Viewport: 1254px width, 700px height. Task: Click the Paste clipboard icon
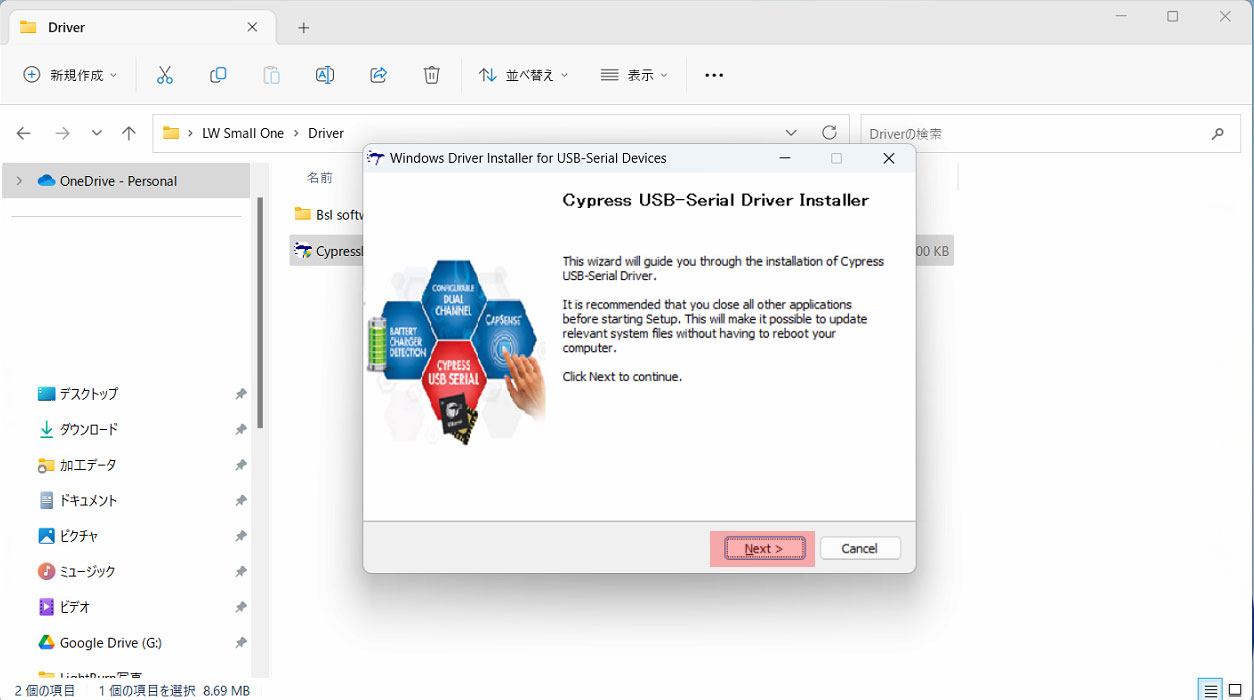pyautogui.click(x=271, y=75)
